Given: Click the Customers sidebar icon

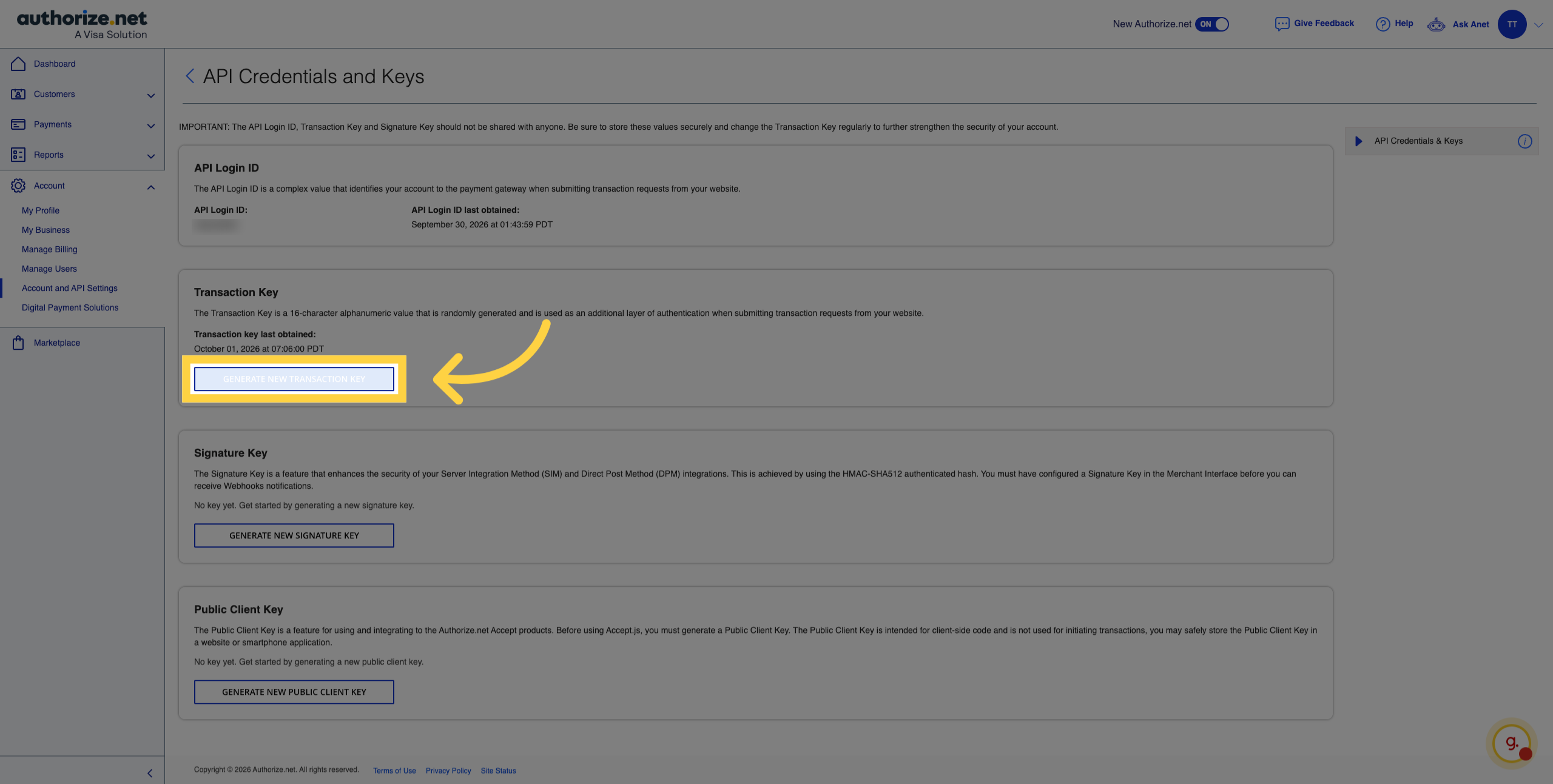Looking at the screenshot, I should point(18,94).
